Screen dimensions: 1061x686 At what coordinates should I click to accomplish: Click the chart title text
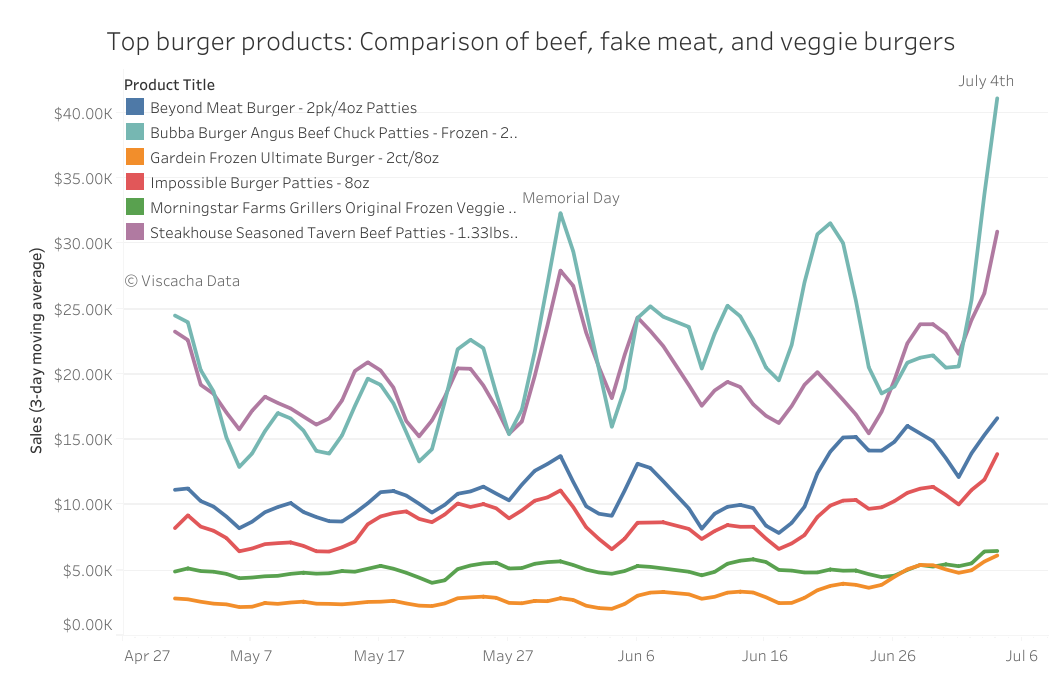(x=530, y=42)
